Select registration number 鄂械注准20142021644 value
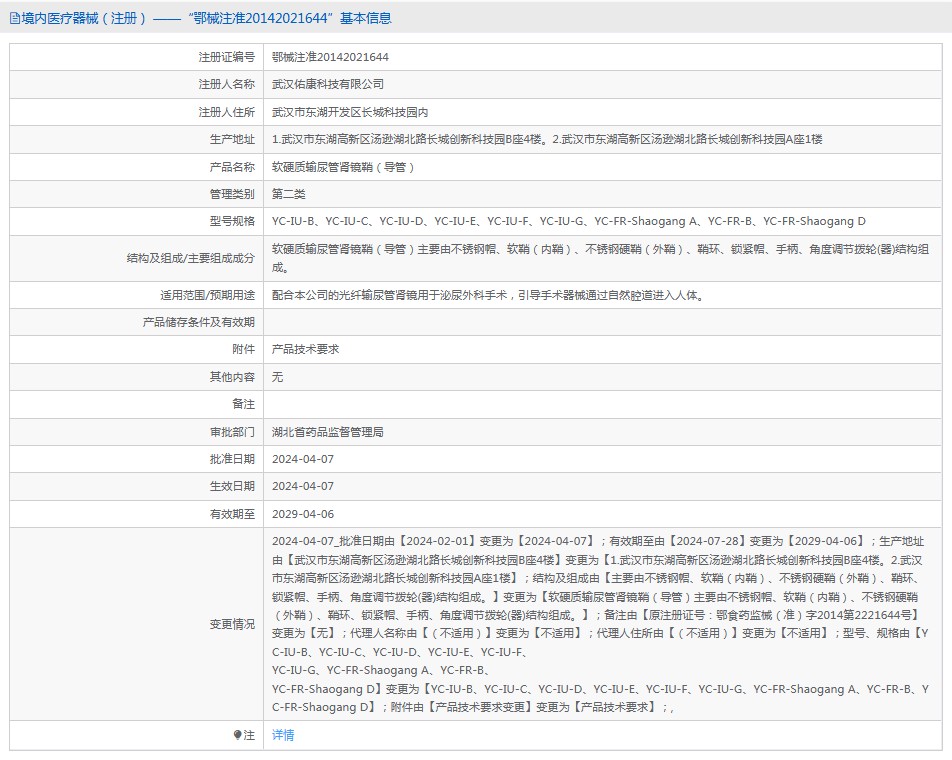952x760 pixels. pos(330,58)
